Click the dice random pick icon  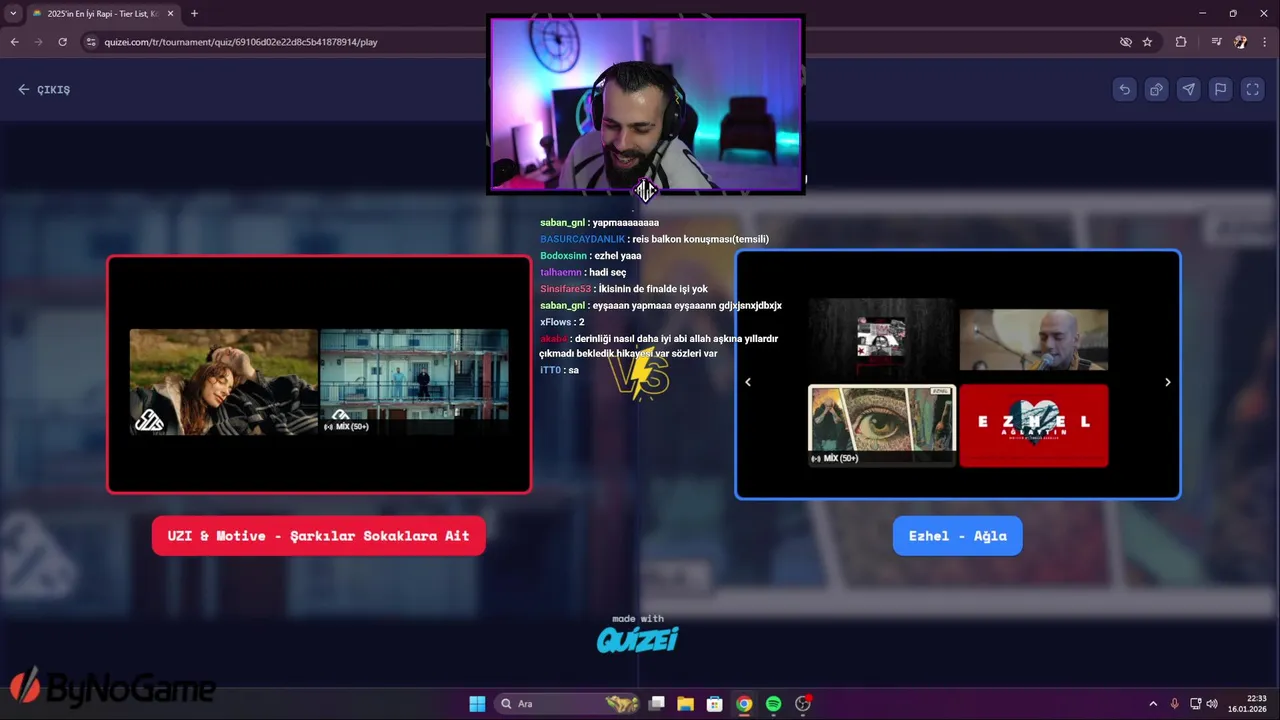click(x=1157, y=89)
